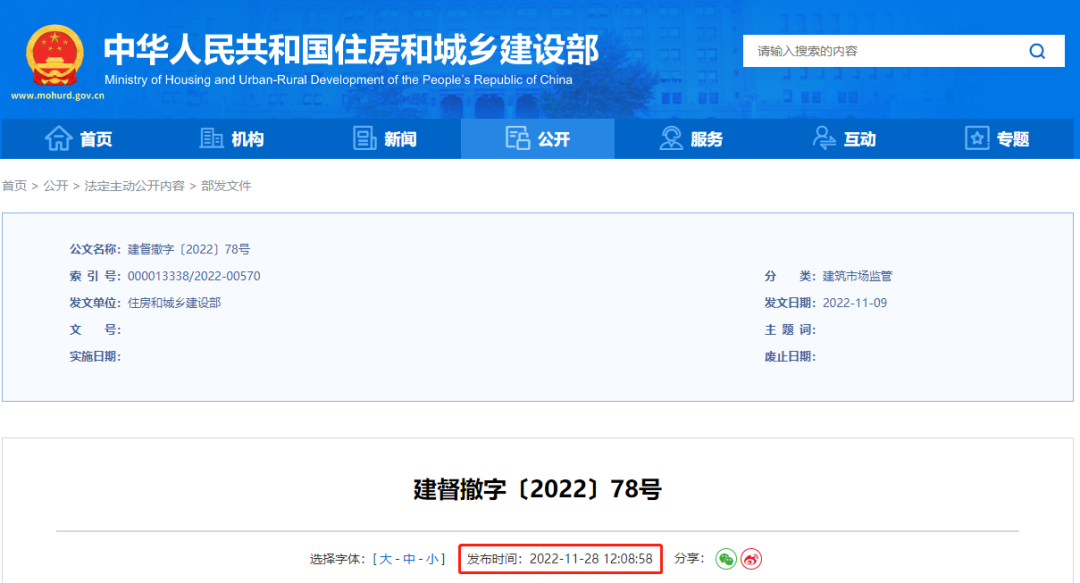This screenshot has width=1080, height=583.
Task: Open breadcrumb link 公开
Action: pos(57,186)
